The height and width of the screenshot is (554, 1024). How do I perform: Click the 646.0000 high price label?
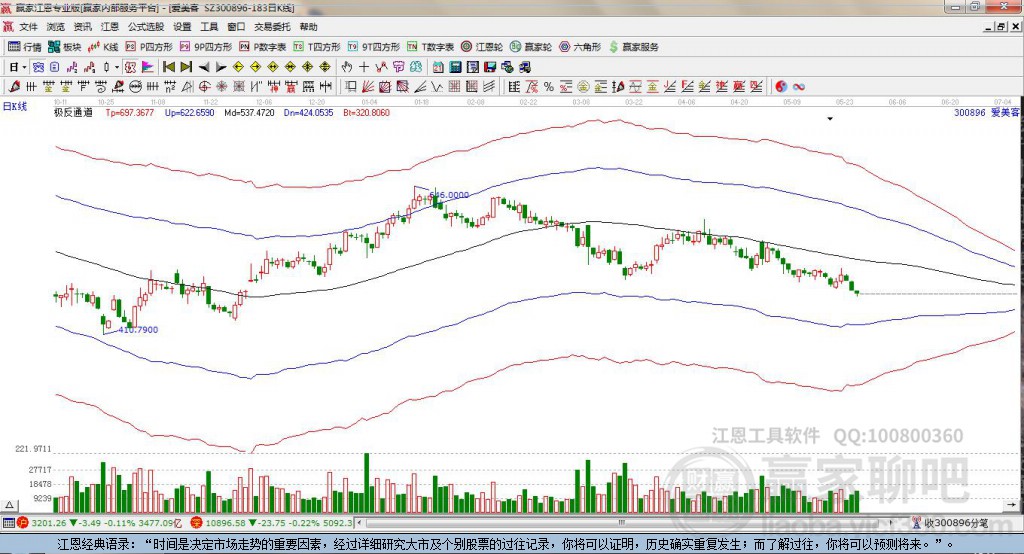tap(449, 195)
